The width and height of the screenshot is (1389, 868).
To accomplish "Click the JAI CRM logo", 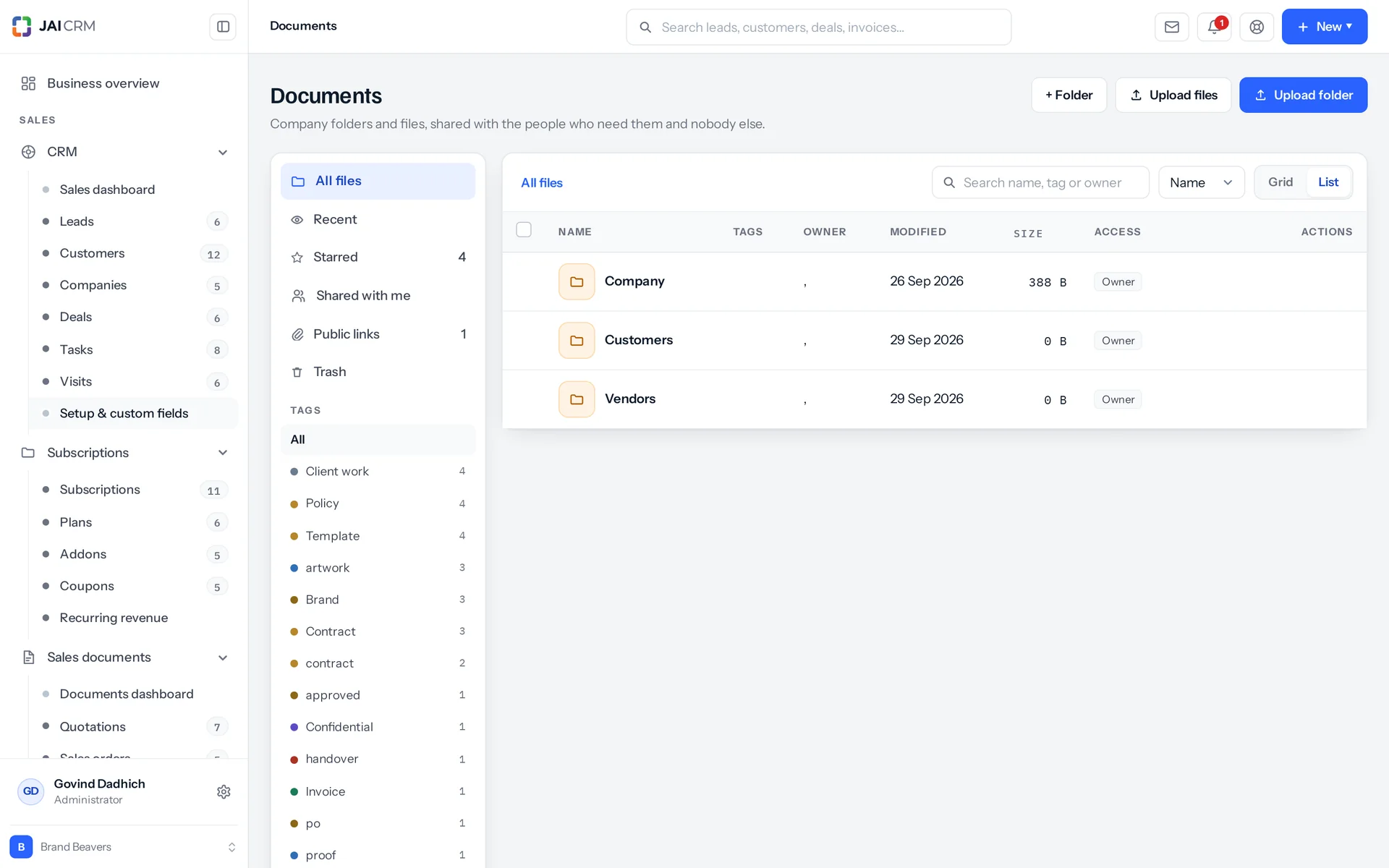I will click(54, 26).
